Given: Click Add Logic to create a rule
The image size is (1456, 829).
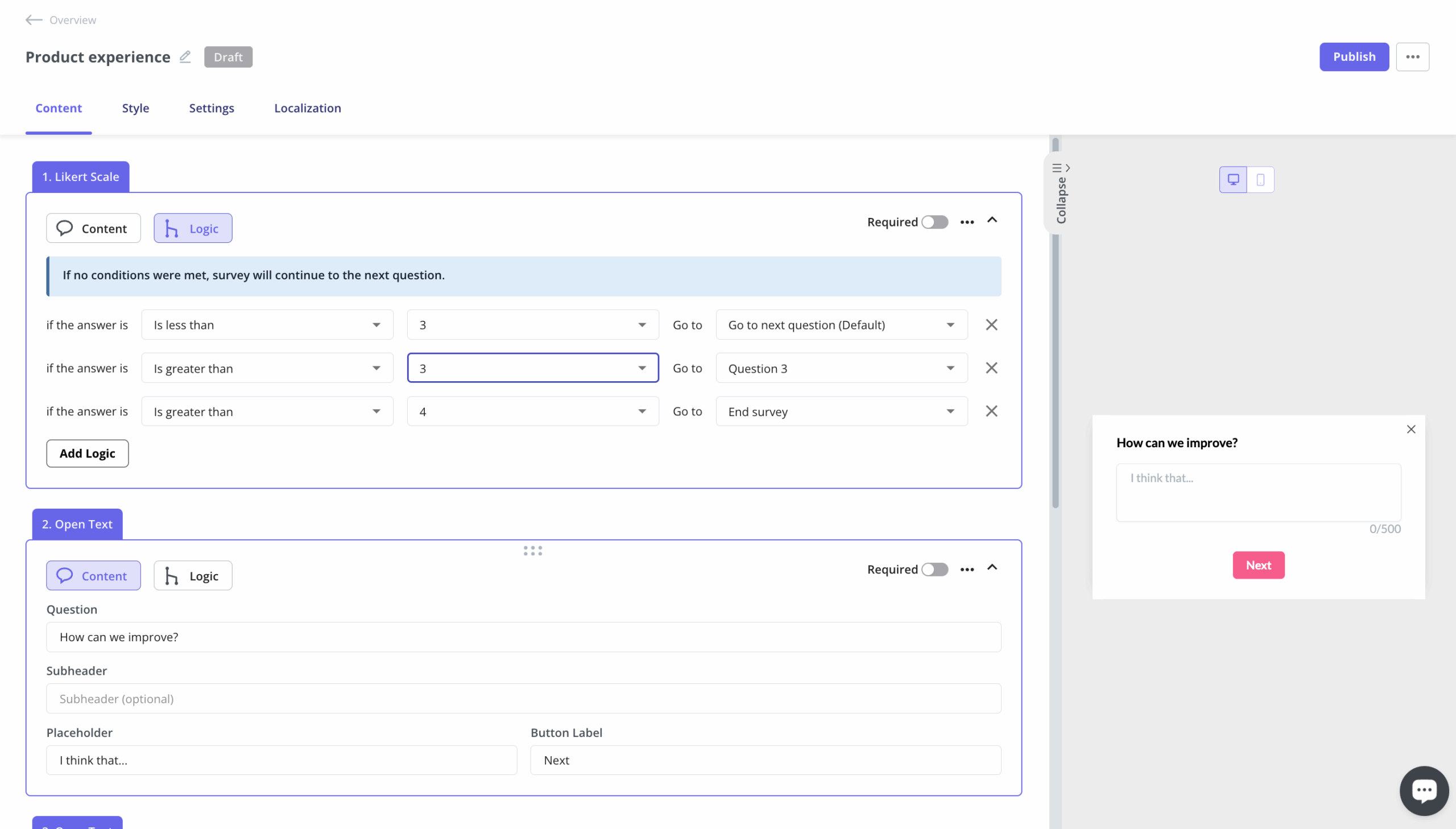Looking at the screenshot, I should (87, 453).
